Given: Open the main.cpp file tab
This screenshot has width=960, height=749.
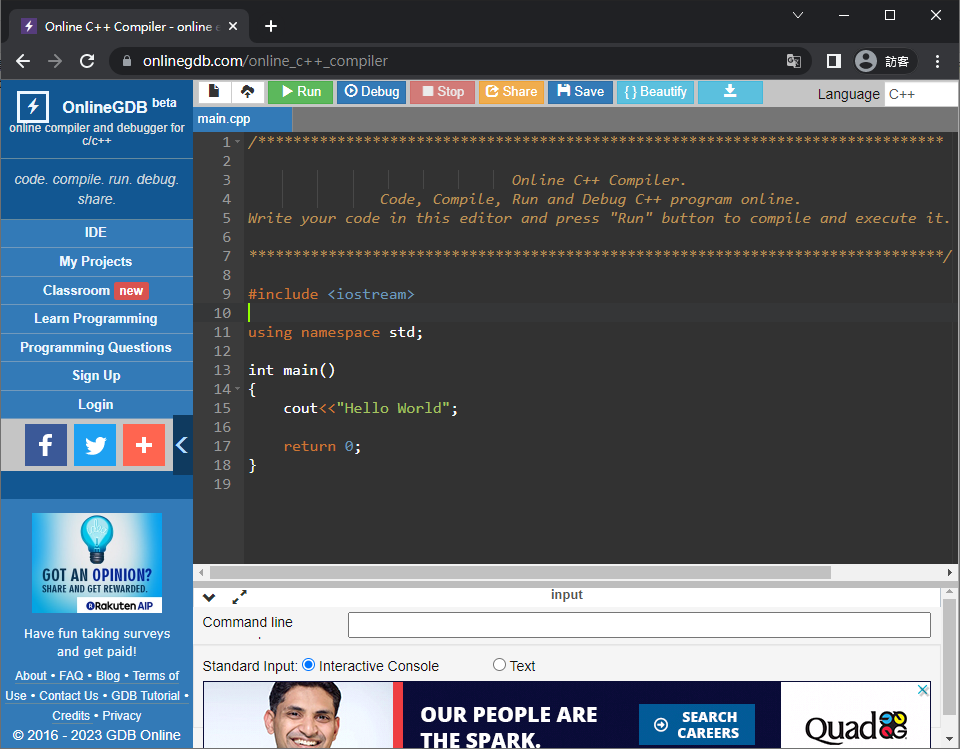Looking at the screenshot, I should coord(224,119).
